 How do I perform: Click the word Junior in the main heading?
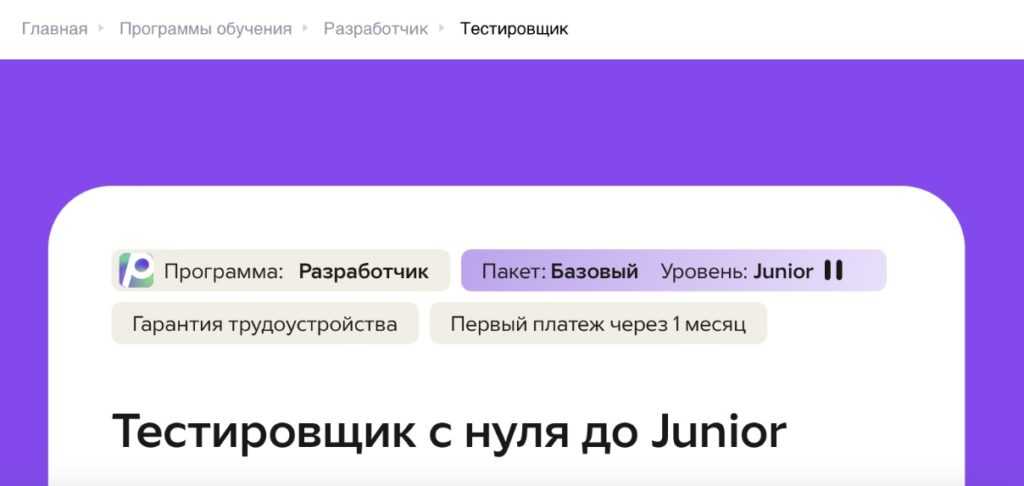(718, 431)
